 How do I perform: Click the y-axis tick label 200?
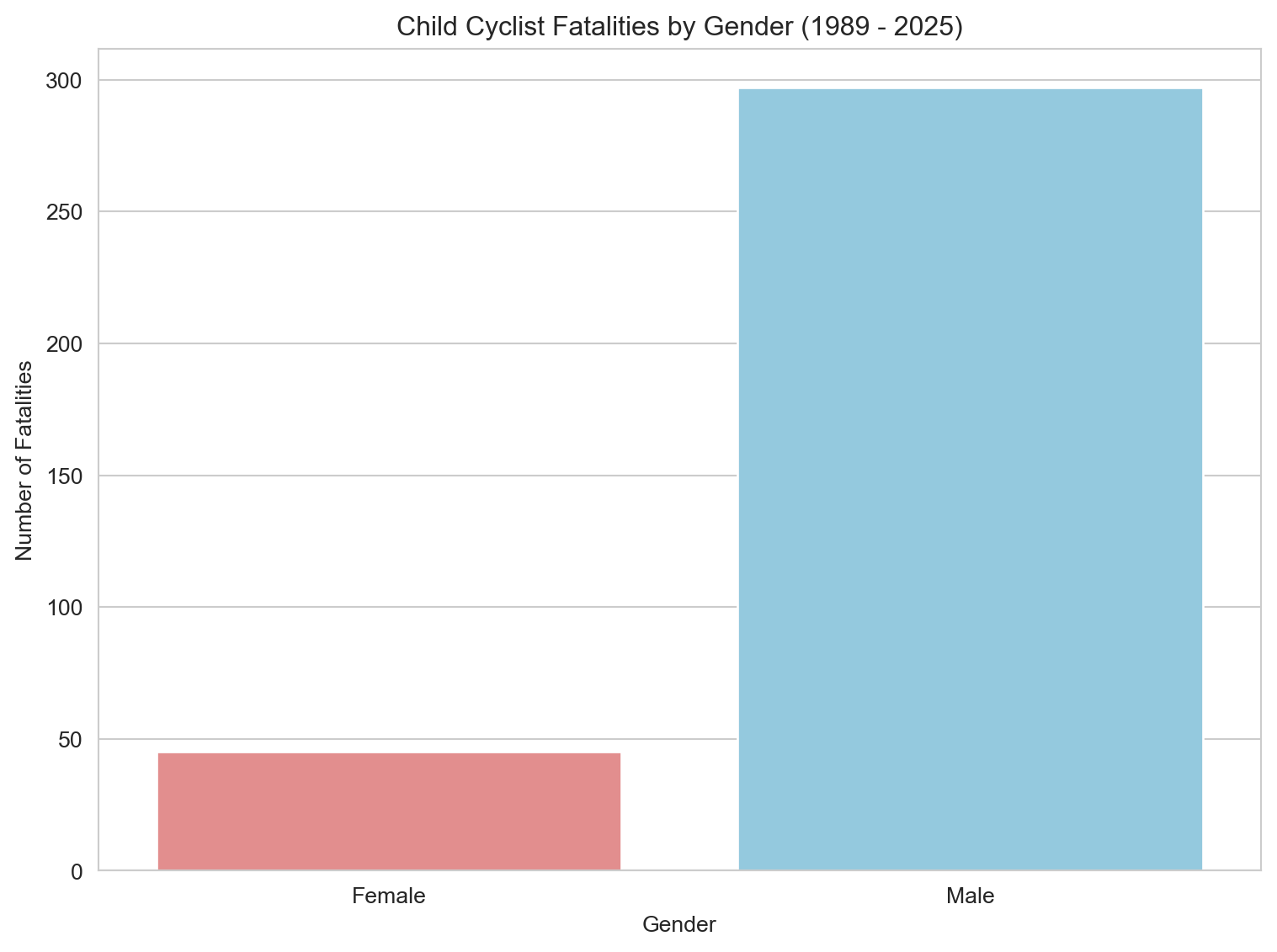(66, 343)
